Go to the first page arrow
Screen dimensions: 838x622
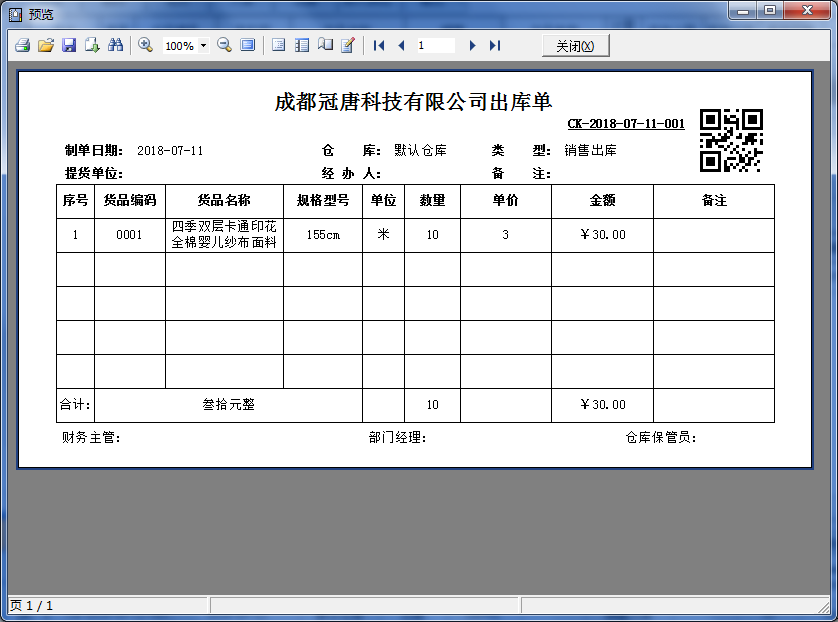[379, 46]
